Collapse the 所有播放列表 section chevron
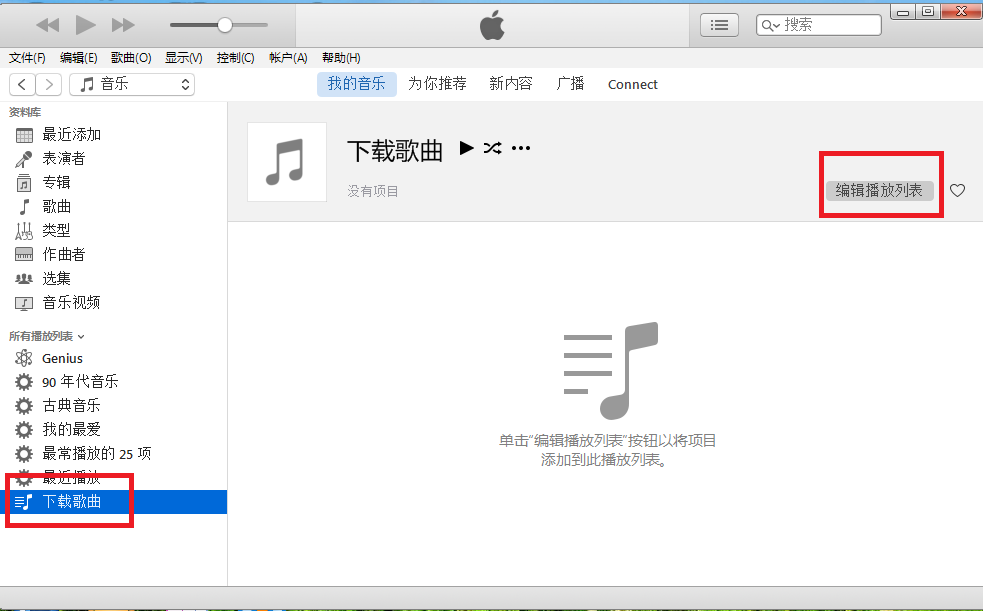The width and height of the screenshot is (983, 611). click(81, 337)
